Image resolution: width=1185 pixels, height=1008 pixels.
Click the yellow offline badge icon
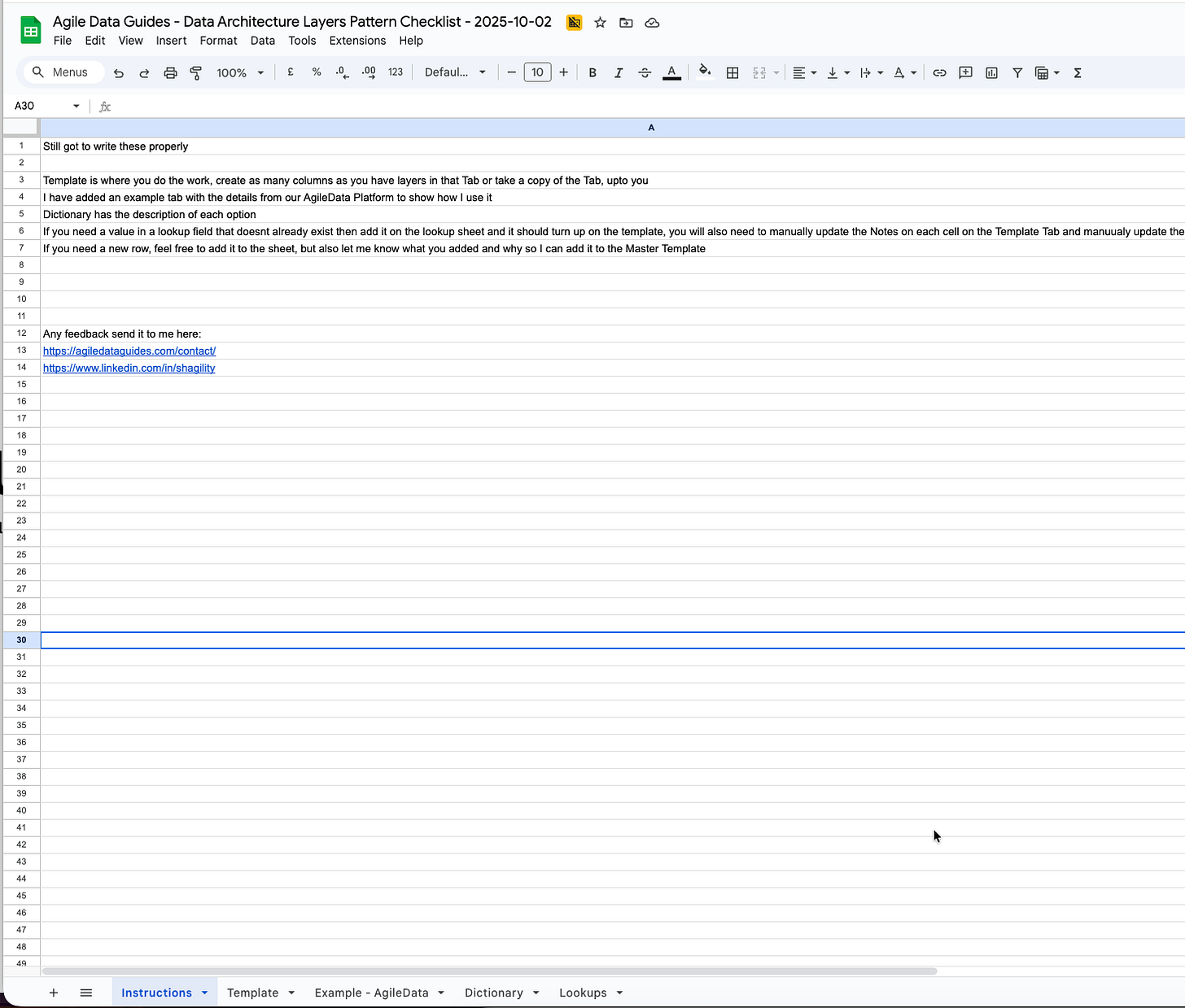coord(574,23)
